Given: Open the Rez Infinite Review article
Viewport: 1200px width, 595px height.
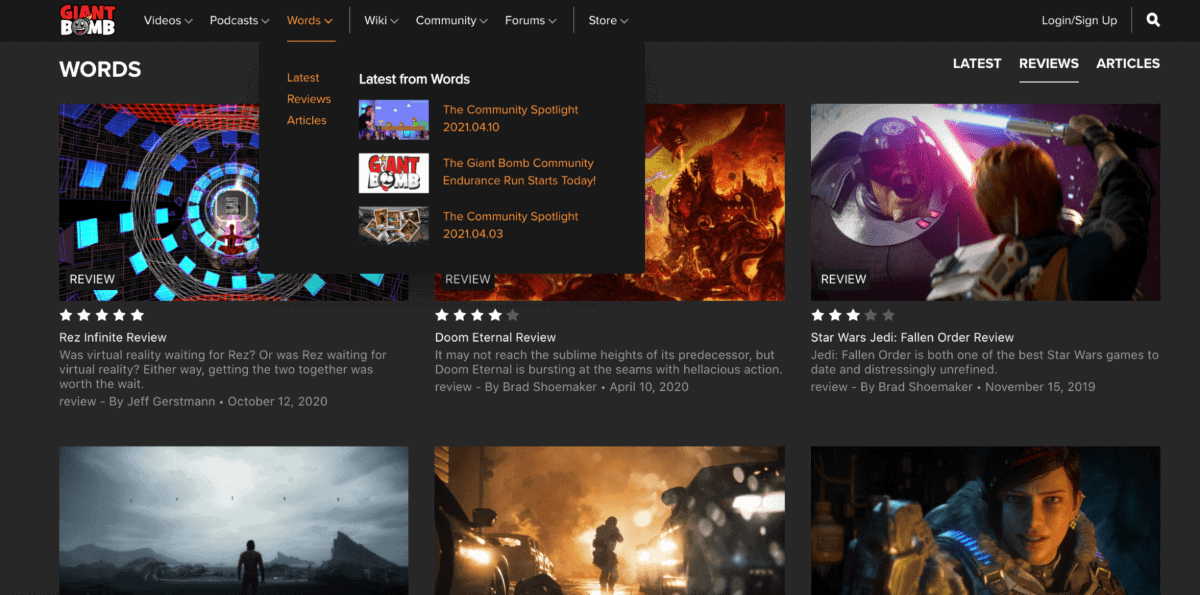Looking at the screenshot, I should coord(112,337).
